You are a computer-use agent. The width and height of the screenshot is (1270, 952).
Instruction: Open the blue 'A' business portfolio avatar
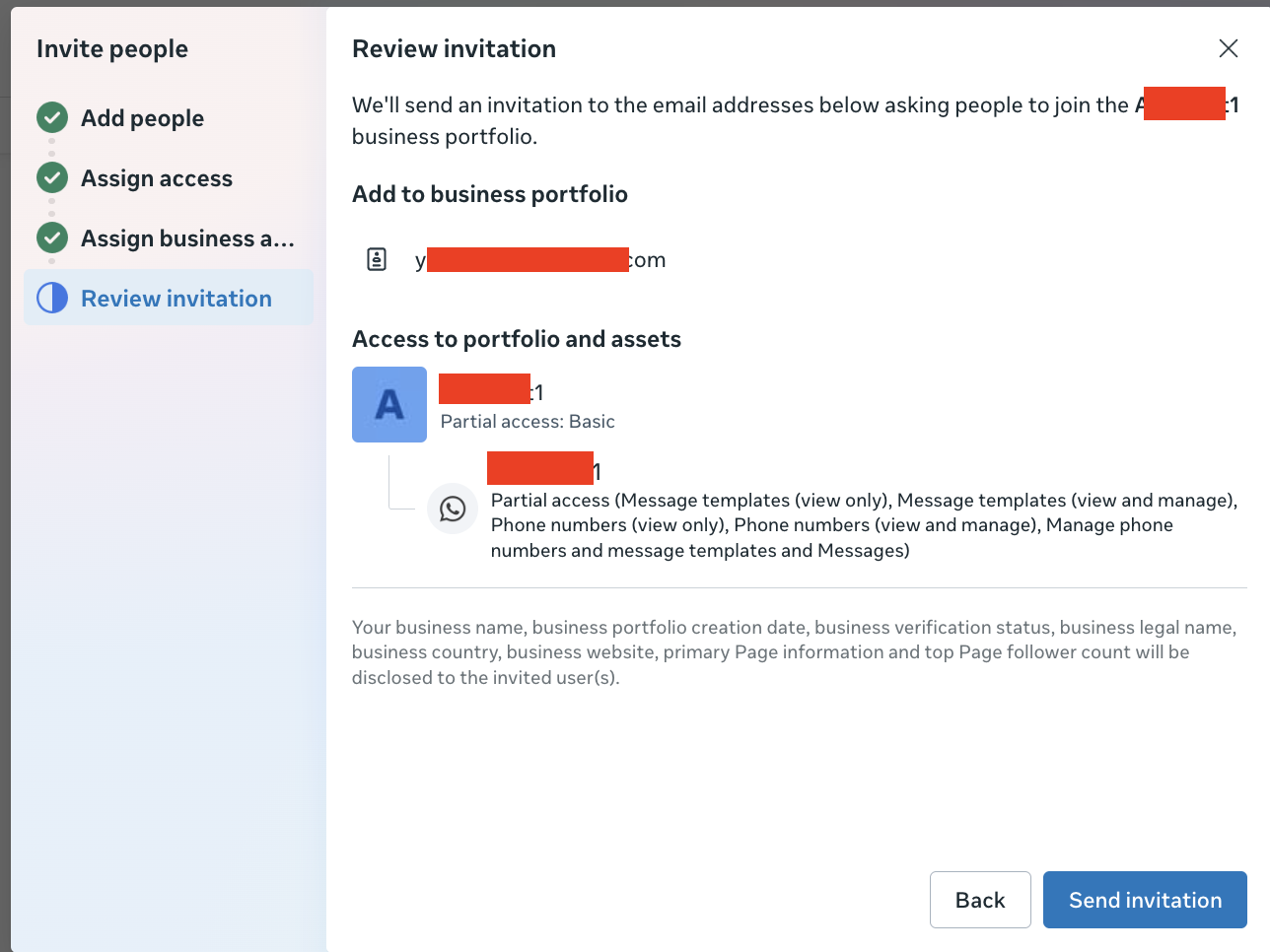click(x=388, y=404)
